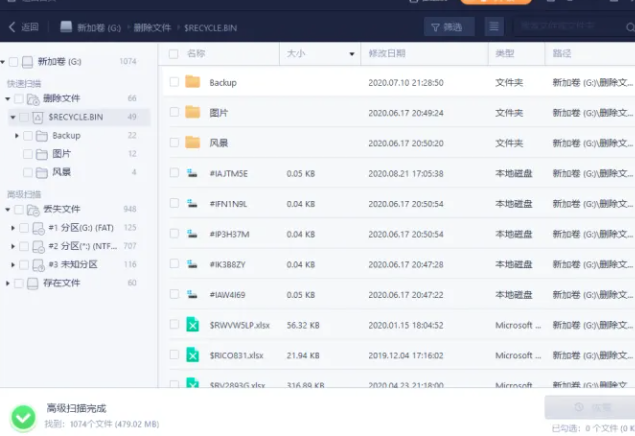Viewport: 635px width, 436px height.
Task: Expand the 存在文件 tree node
Action: pyautogui.click(x=7, y=283)
